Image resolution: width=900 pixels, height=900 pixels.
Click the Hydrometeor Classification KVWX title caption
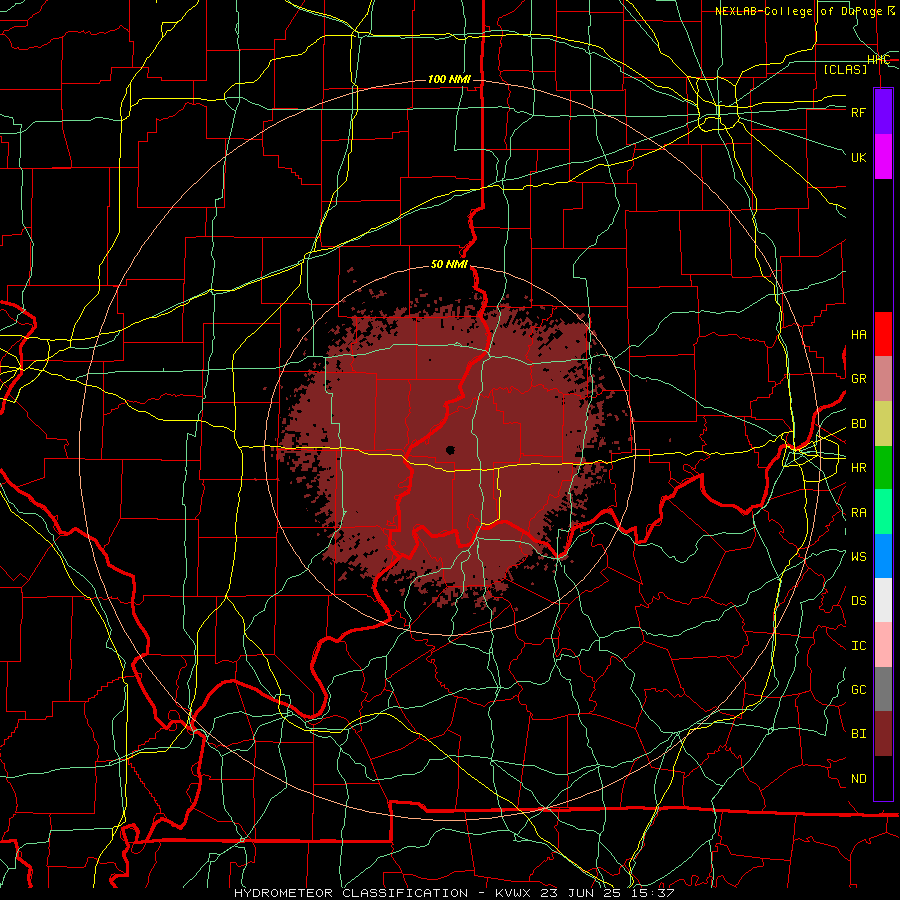(x=454, y=893)
